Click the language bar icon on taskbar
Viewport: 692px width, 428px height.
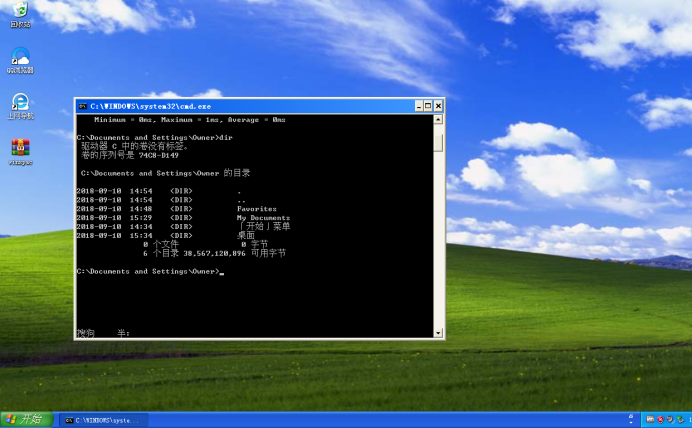[631, 419]
